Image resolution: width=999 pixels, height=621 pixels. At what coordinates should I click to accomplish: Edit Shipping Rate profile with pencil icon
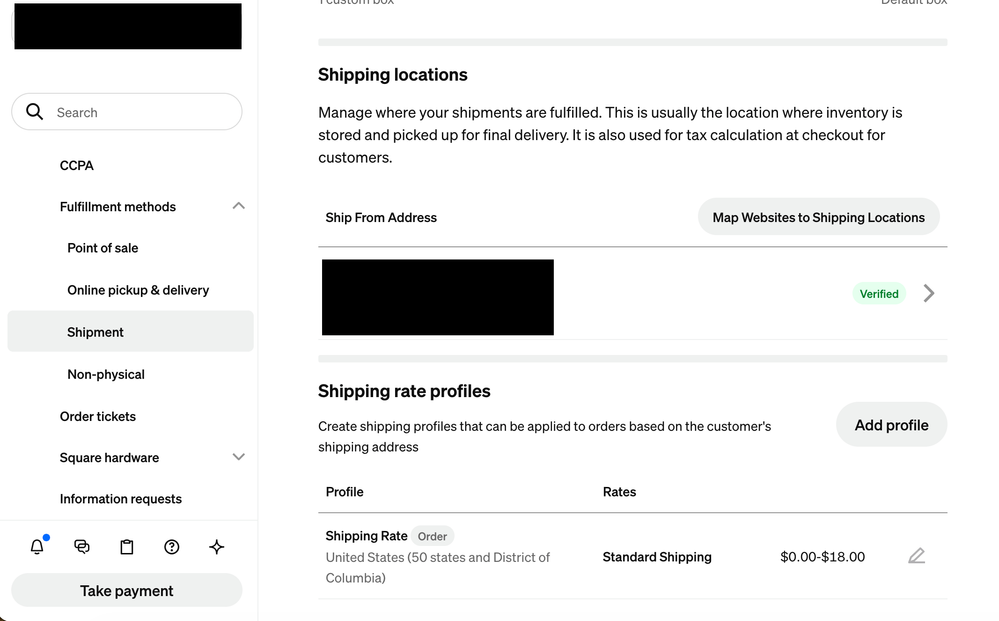tap(916, 556)
